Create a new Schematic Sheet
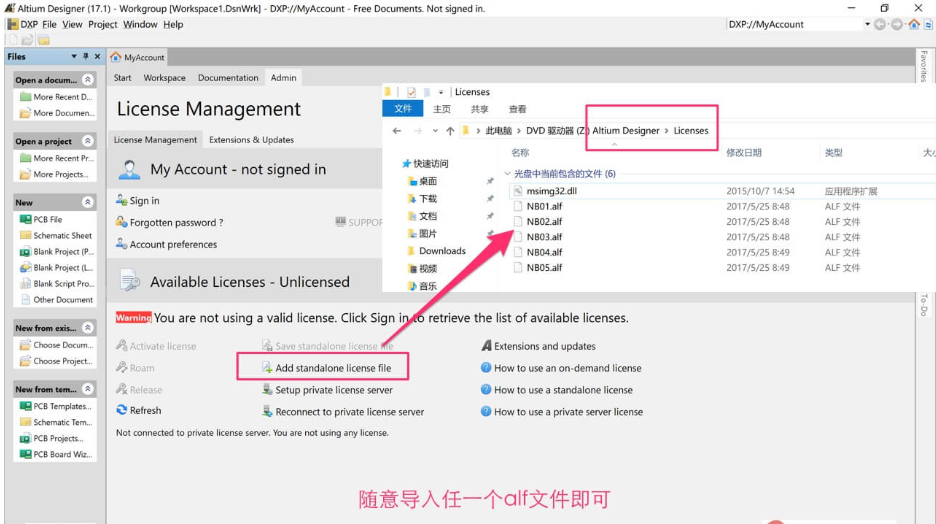This screenshot has width=936, height=524. point(56,235)
